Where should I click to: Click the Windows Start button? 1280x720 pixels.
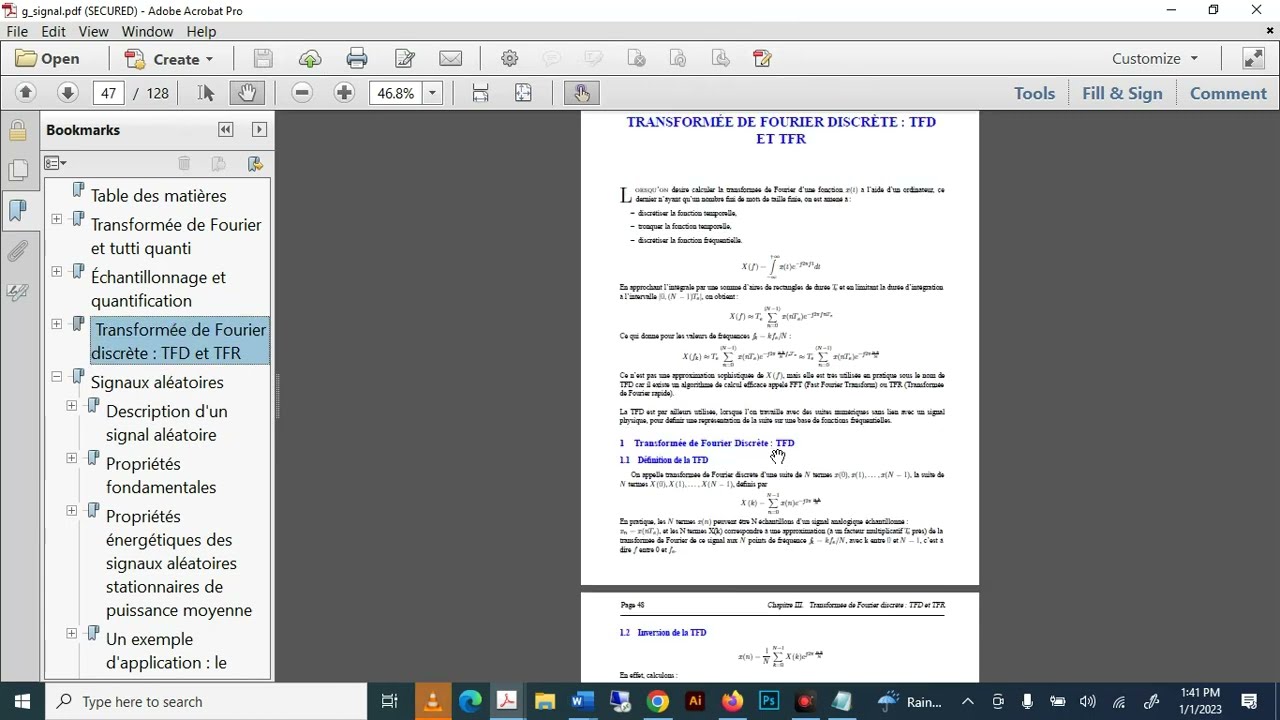tap(22, 701)
